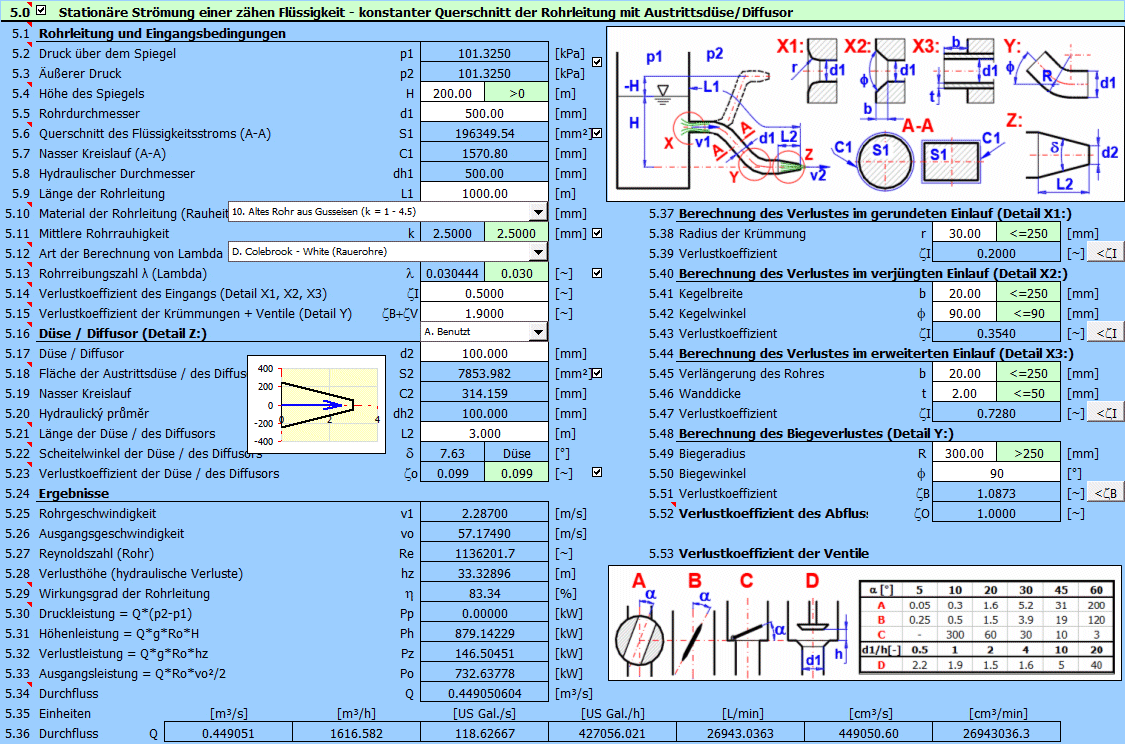The height and width of the screenshot is (744, 1125).
Task: Click the <ζI button for rounded inlet X1
Action: pyautogui.click(x=1106, y=254)
